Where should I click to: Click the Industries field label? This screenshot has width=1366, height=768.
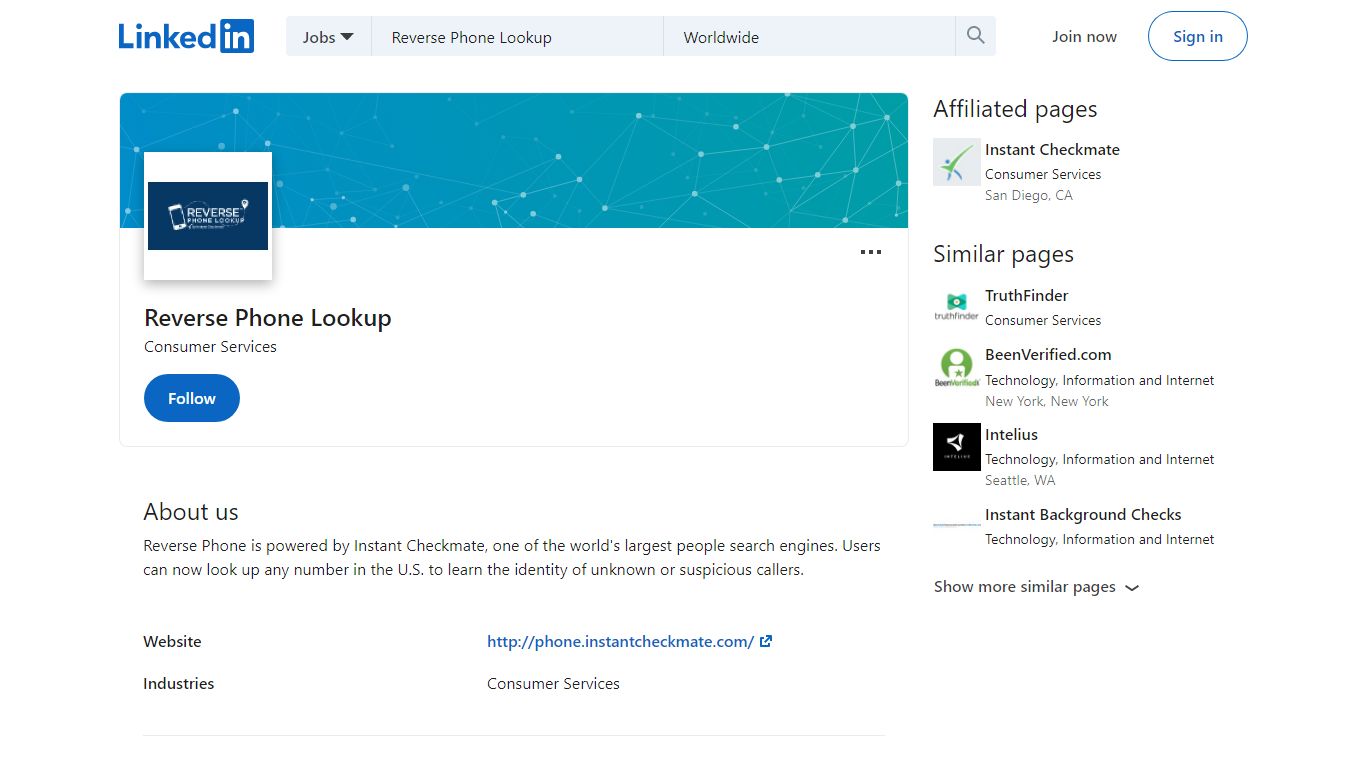[x=178, y=684]
